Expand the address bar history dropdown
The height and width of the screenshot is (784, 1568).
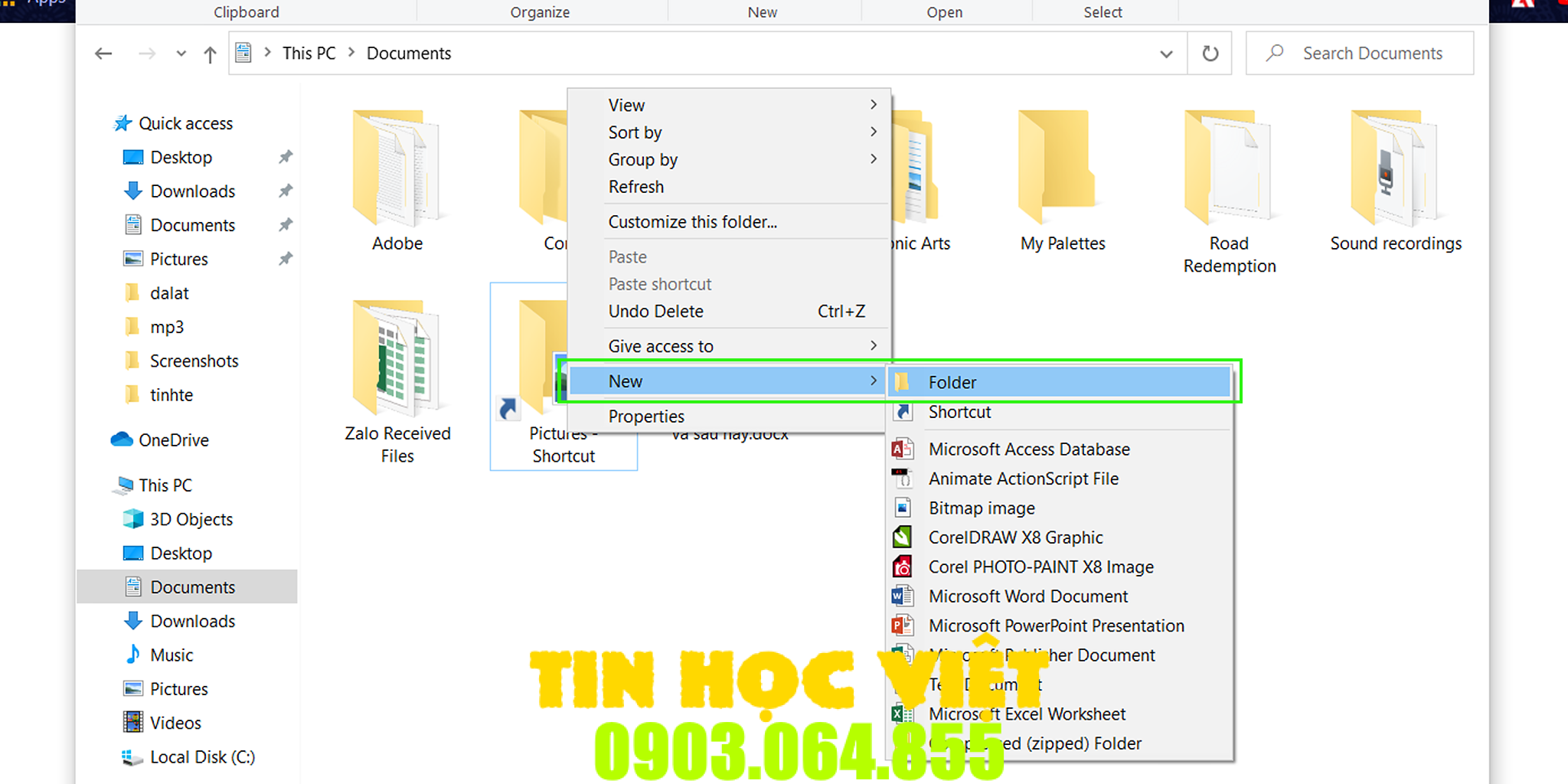(x=1166, y=54)
